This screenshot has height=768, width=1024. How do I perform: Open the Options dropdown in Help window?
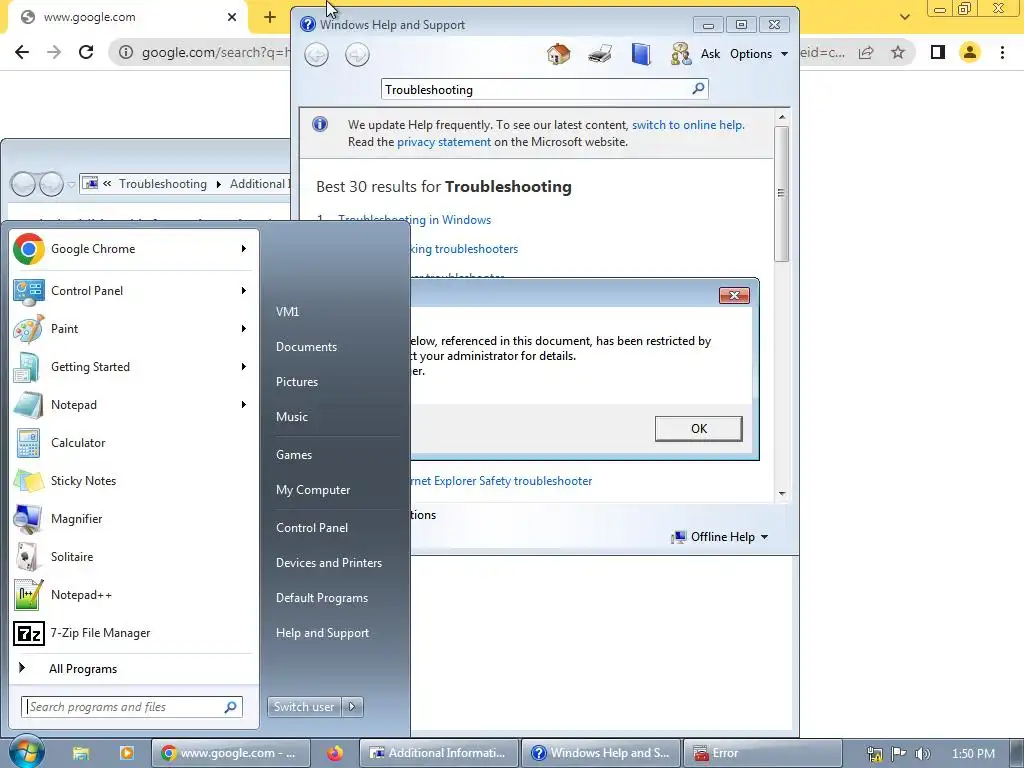[x=759, y=54]
